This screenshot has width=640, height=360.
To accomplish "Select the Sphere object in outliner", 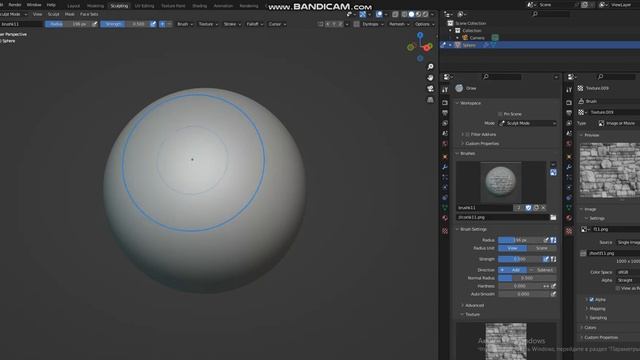I will point(469,45).
